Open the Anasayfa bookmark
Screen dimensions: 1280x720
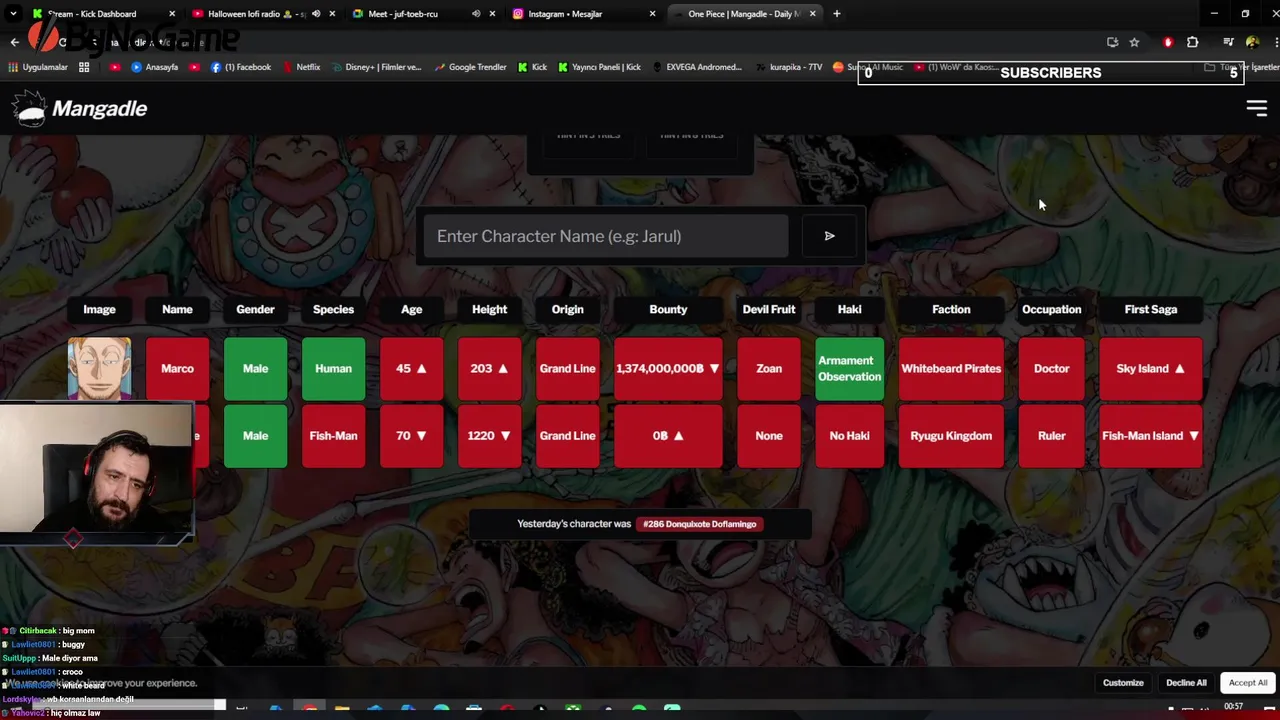click(154, 67)
